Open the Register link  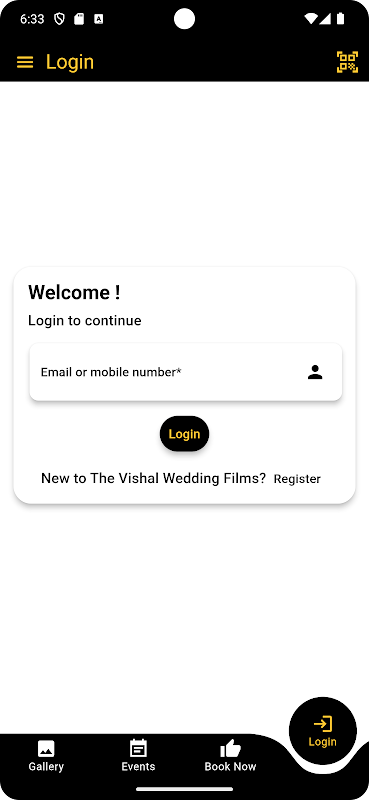coord(297,479)
